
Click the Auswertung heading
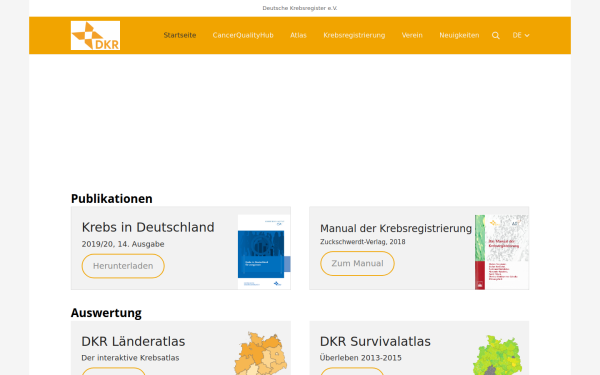pyautogui.click(x=106, y=313)
